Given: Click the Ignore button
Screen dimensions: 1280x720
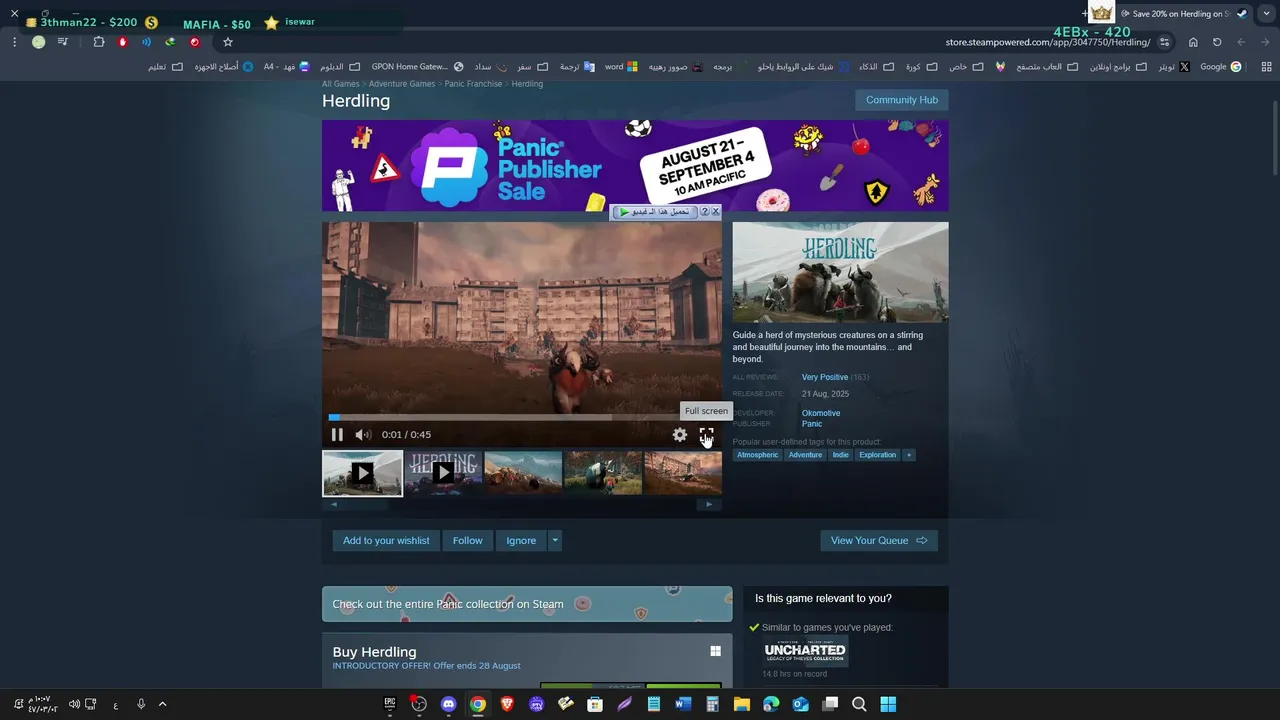Looking at the screenshot, I should 521,541.
